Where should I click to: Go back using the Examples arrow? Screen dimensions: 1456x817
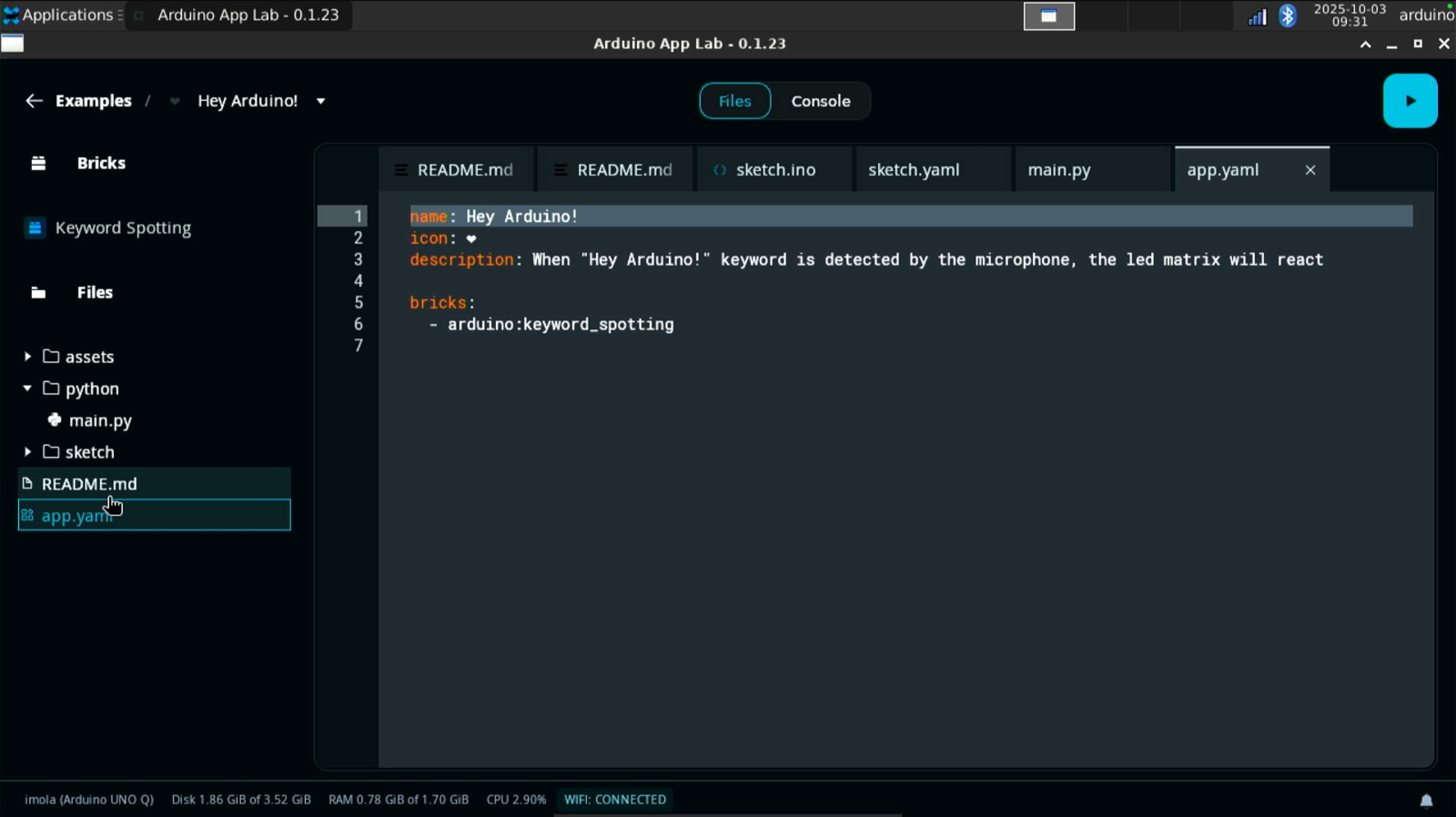[34, 101]
